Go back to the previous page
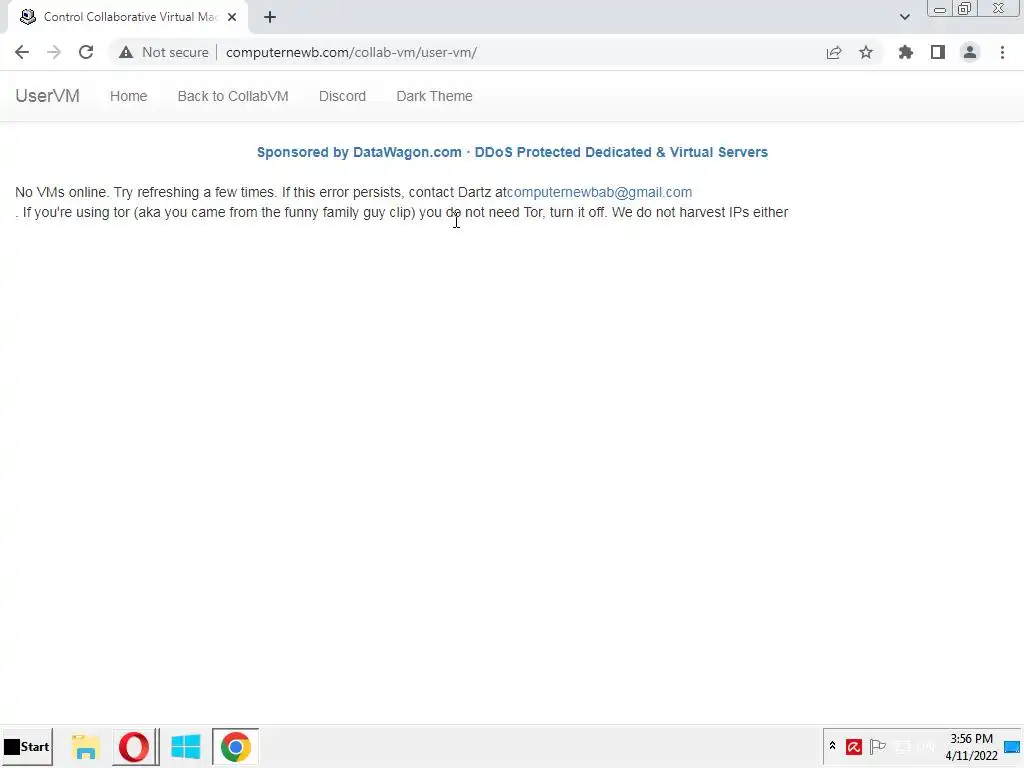The width and height of the screenshot is (1024, 768). pos(22,52)
